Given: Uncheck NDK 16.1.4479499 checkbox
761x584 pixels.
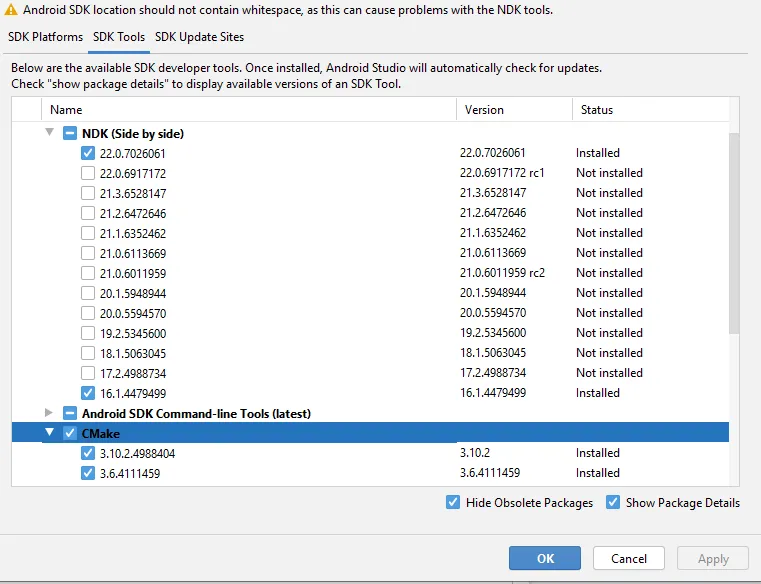Looking at the screenshot, I should pyautogui.click(x=88, y=393).
